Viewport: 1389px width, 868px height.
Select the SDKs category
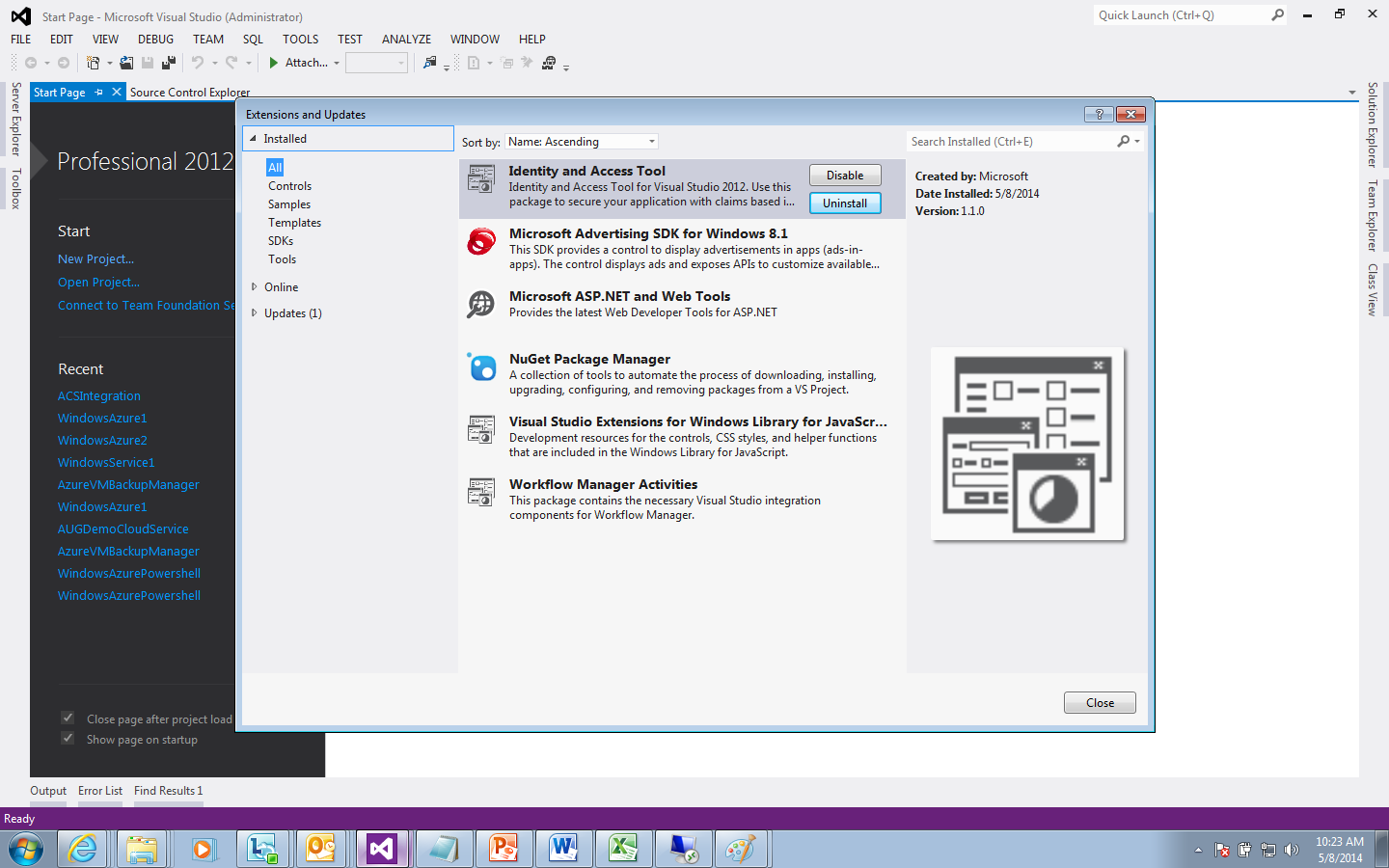click(x=281, y=241)
